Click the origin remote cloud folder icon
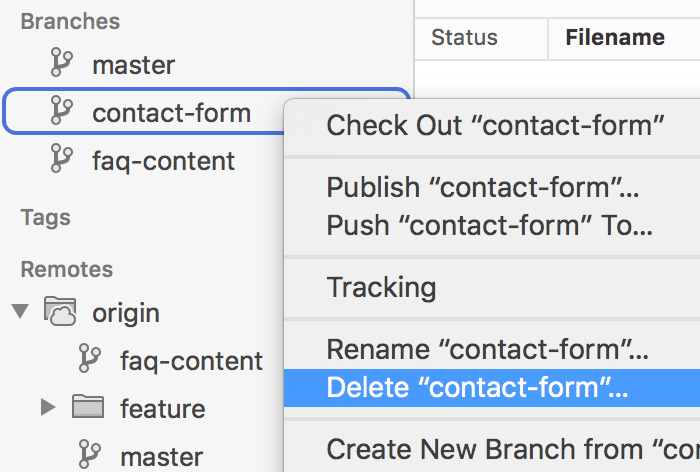This screenshot has height=472, width=700. 61,312
